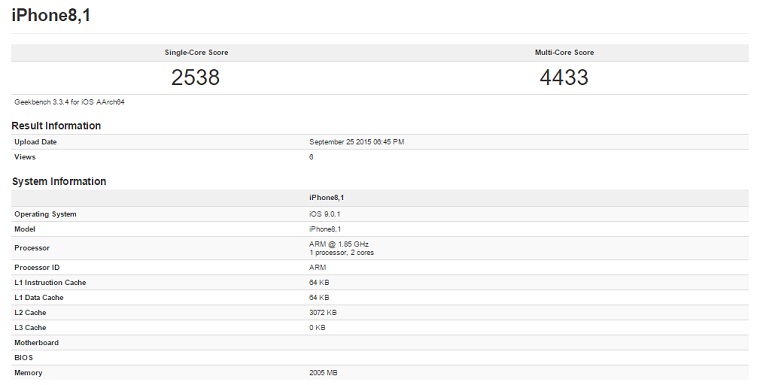Click the L2 Cache 3072 KB value
Screen dimensions: 760x385
(323, 313)
